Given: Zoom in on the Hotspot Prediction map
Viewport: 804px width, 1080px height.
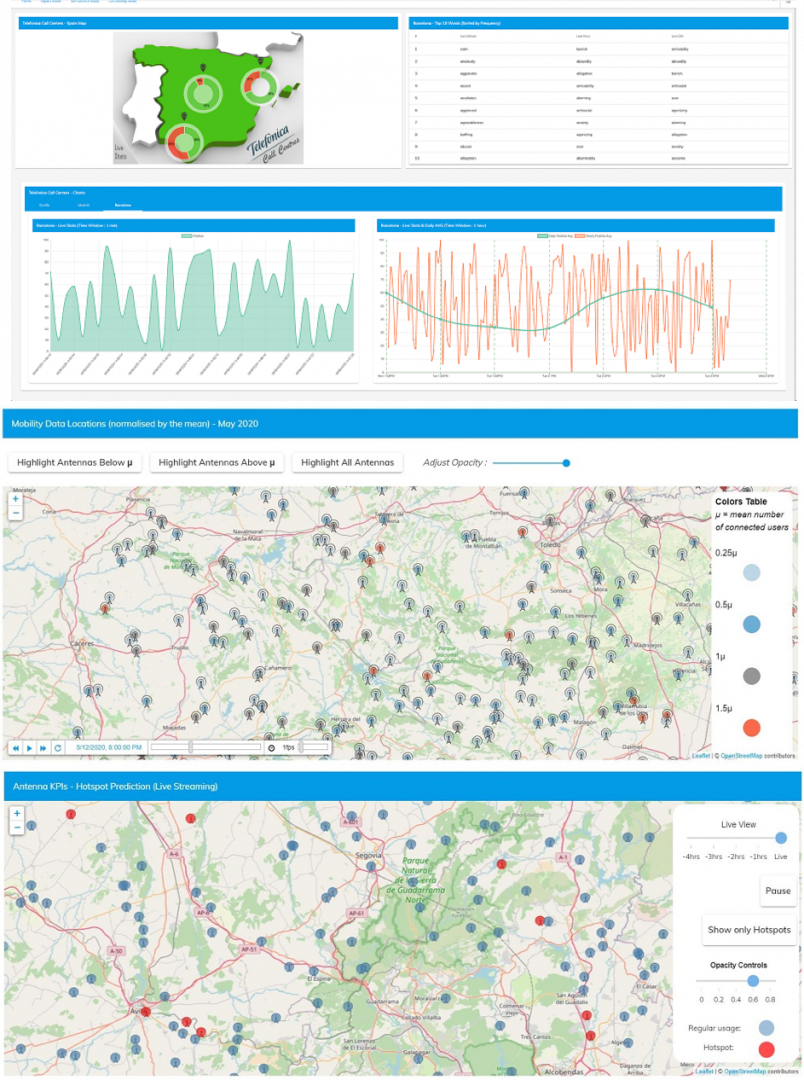Looking at the screenshot, I should tap(16, 814).
